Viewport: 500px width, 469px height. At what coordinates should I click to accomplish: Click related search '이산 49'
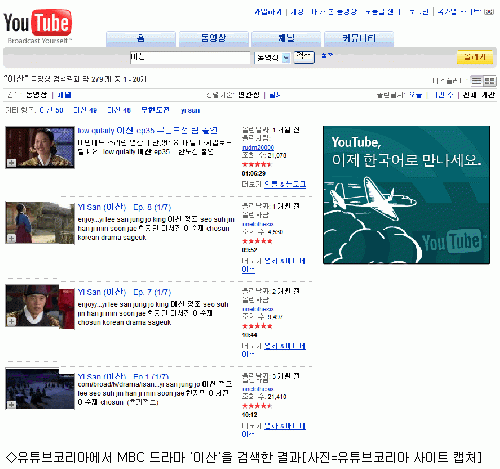(85, 110)
